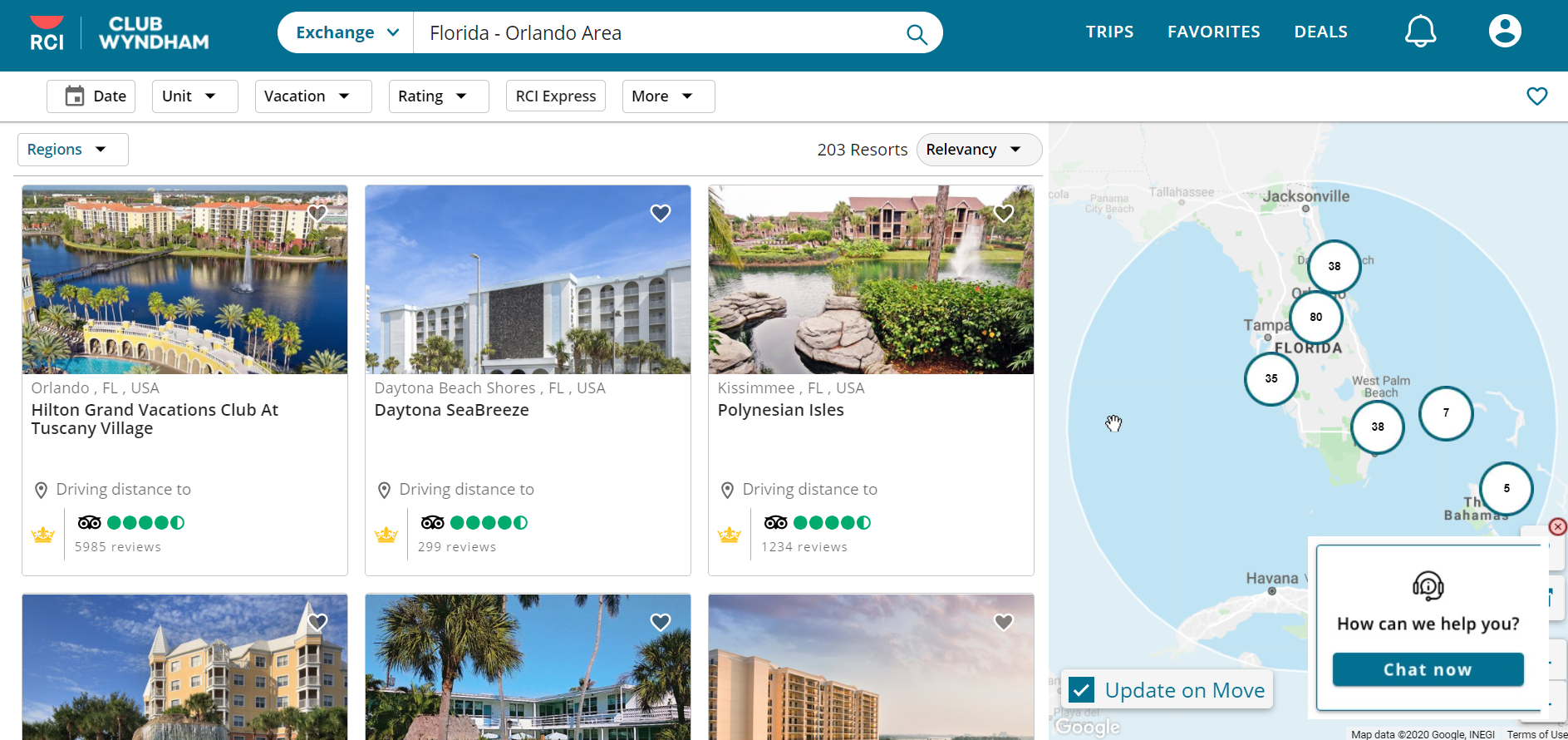Click the map cluster marker 5
The height and width of the screenshot is (740, 1568).
(x=1507, y=489)
